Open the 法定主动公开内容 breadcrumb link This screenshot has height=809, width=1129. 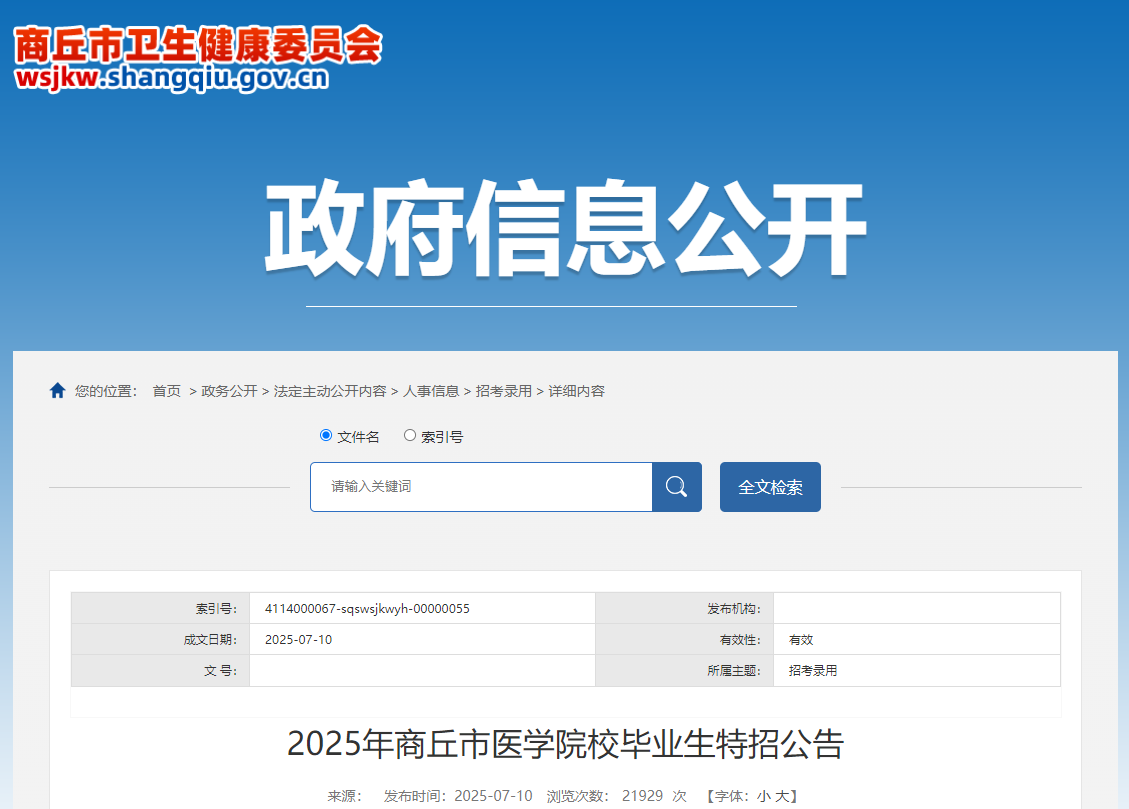click(x=330, y=391)
